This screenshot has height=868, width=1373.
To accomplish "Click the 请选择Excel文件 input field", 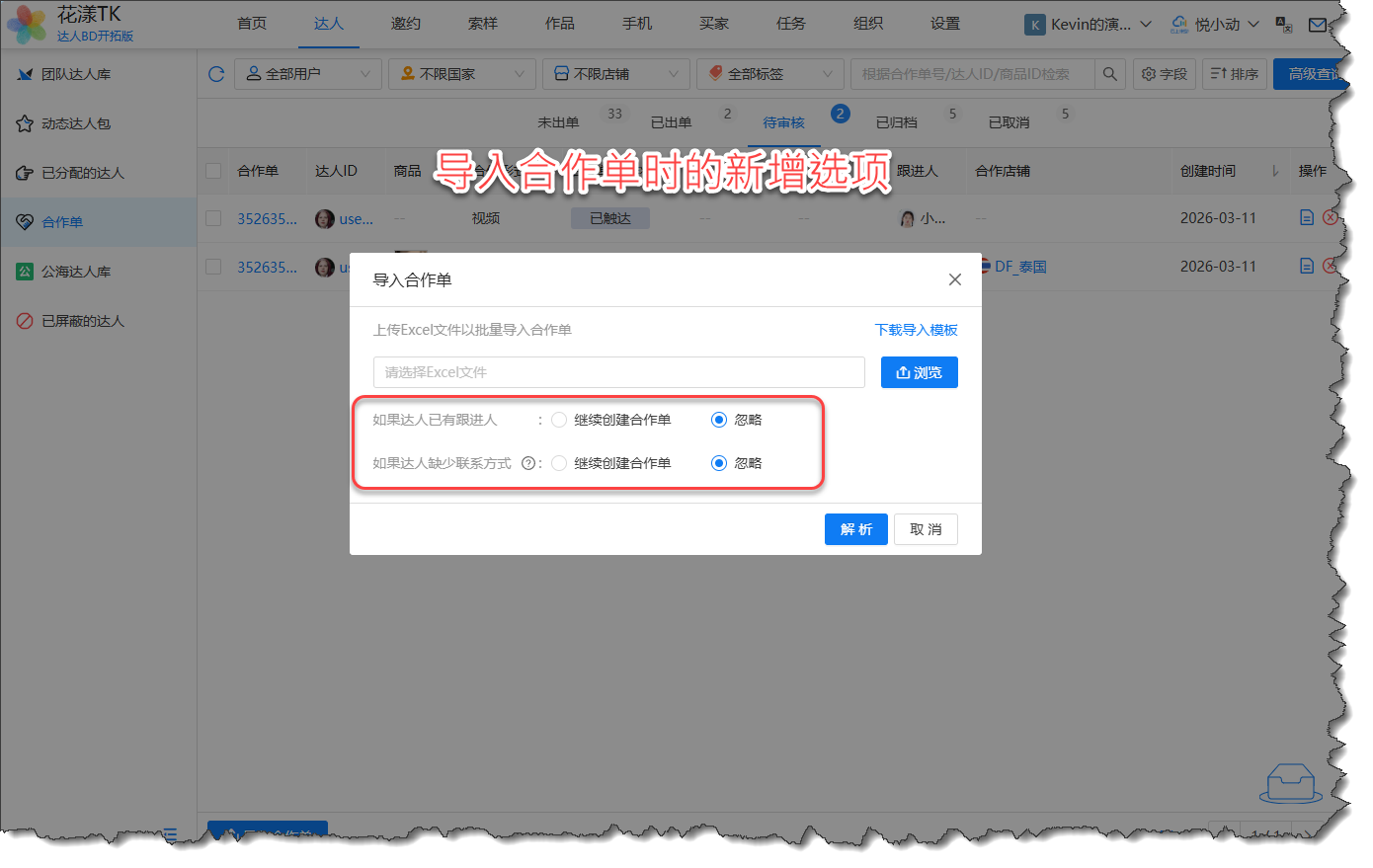I will 618,372.
